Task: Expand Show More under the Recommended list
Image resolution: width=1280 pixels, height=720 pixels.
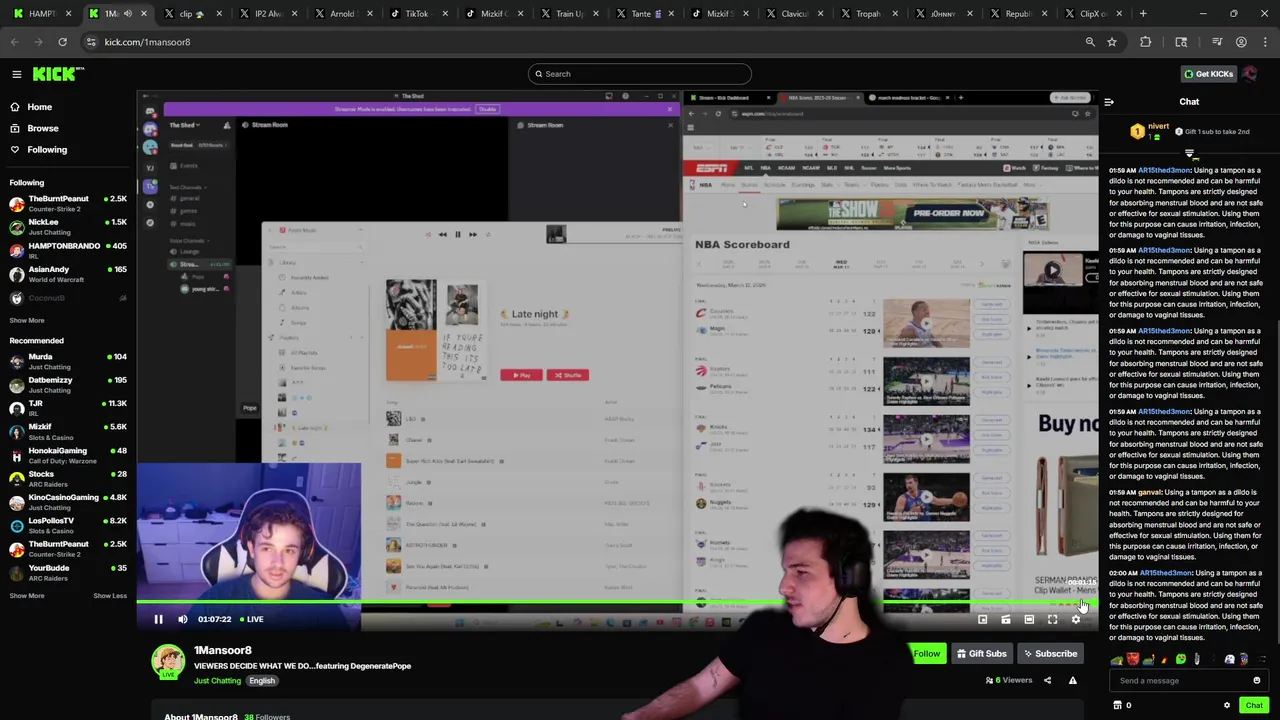Action: pyautogui.click(x=27, y=596)
